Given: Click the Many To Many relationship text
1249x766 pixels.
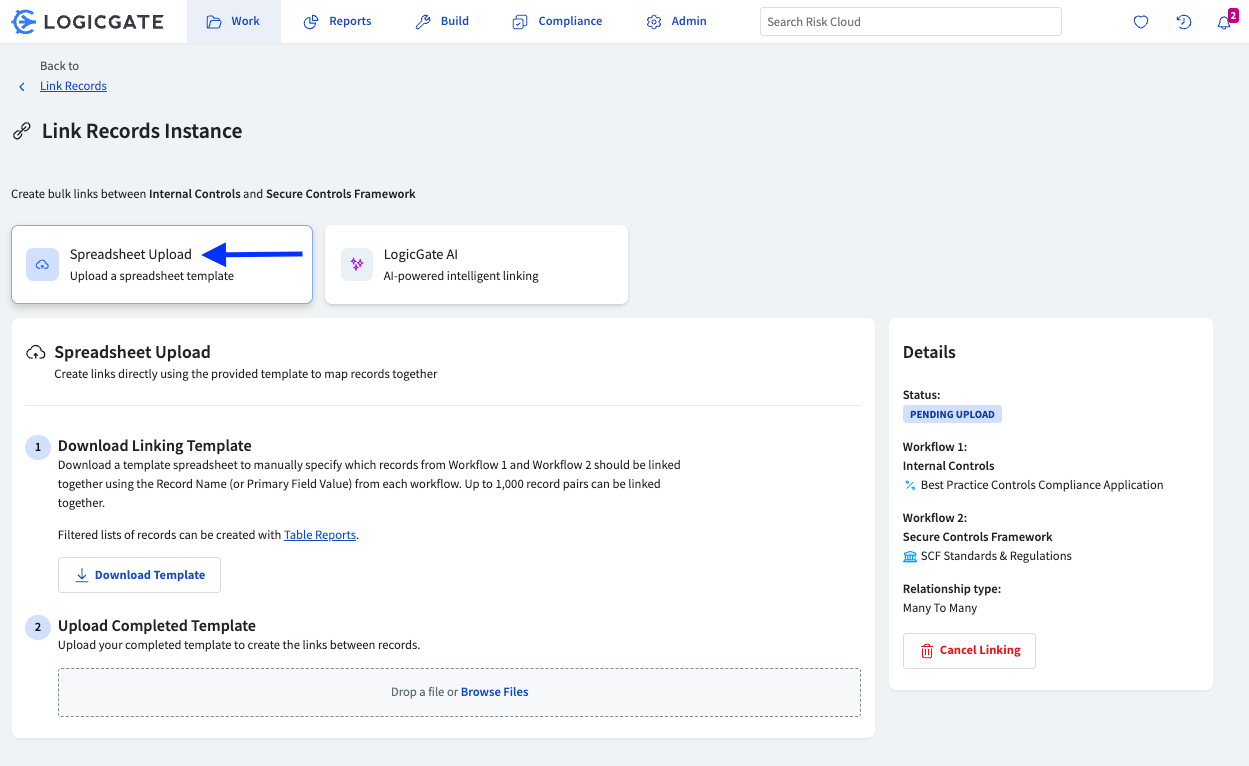Looking at the screenshot, I should pos(940,608).
